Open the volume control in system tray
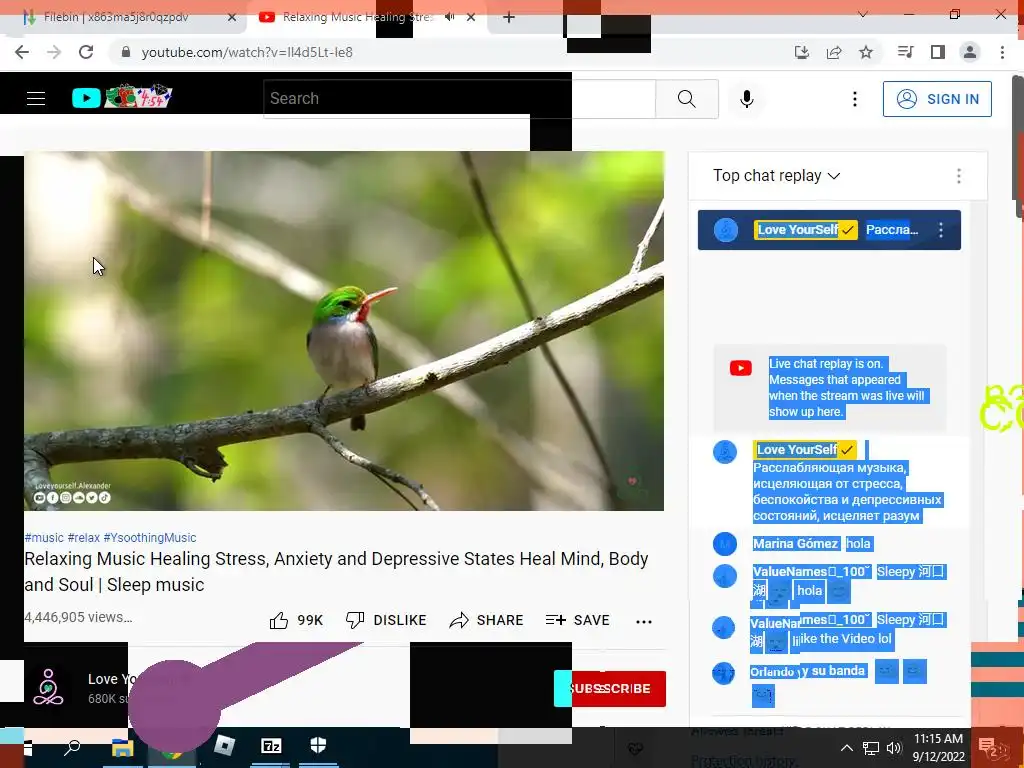The width and height of the screenshot is (1024, 768). click(894, 748)
